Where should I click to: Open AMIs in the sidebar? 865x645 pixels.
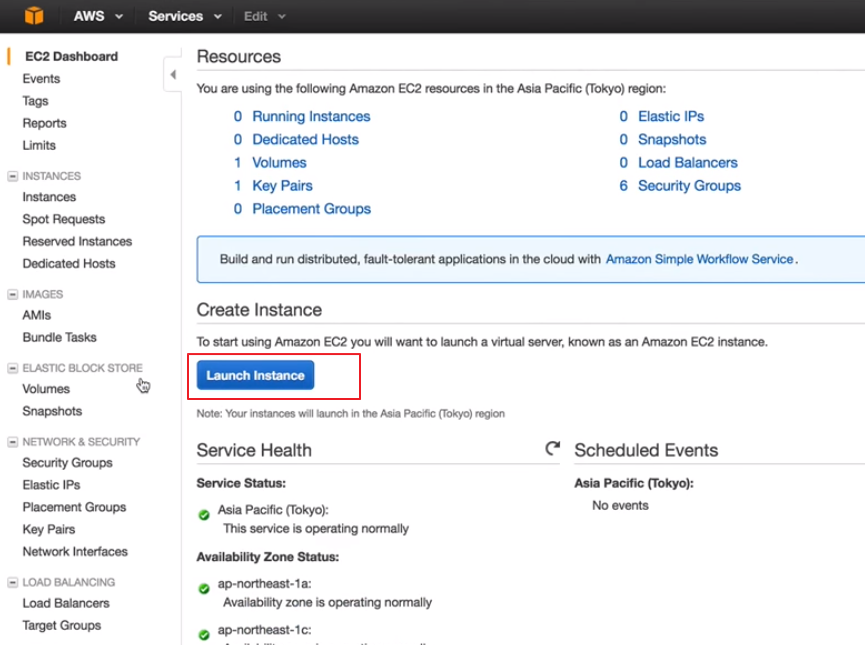(36, 315)
